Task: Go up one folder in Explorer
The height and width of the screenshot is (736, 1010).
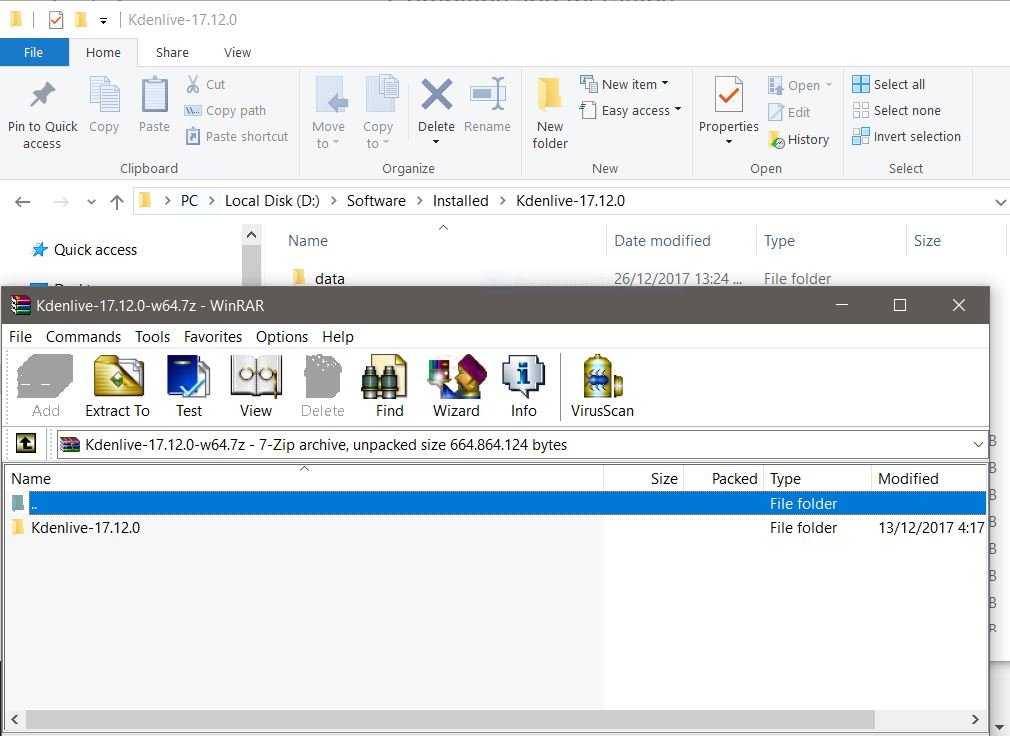Action: pyautogui.click(x=117, y=202)
